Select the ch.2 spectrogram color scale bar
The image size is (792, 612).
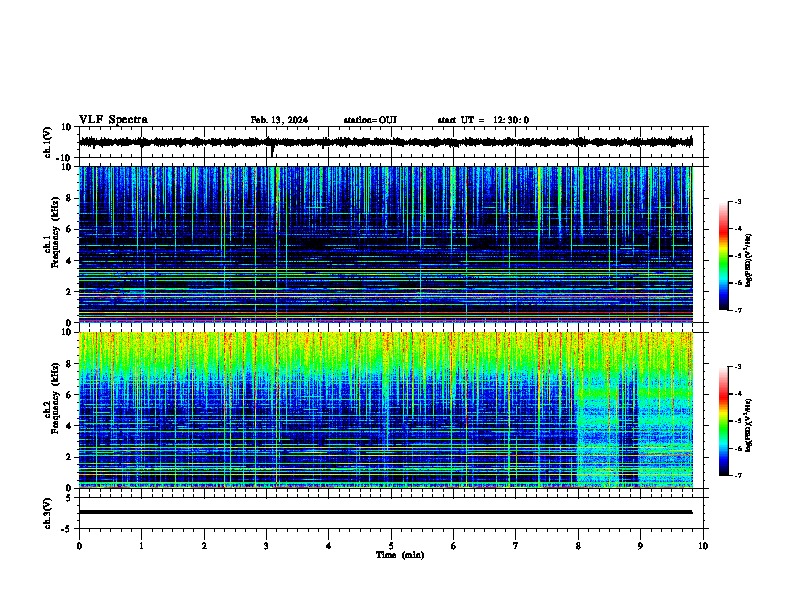(723, 421)
